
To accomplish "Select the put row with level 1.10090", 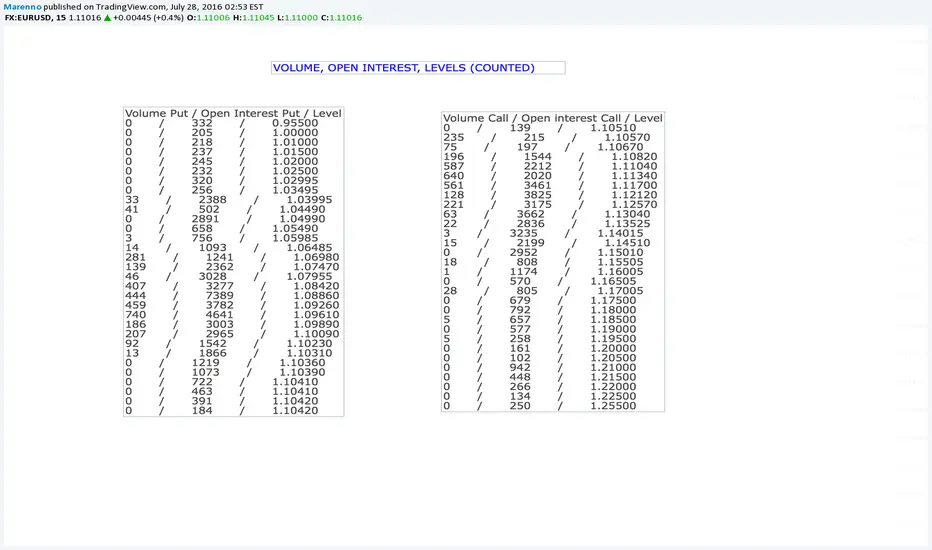I will 232,334.
